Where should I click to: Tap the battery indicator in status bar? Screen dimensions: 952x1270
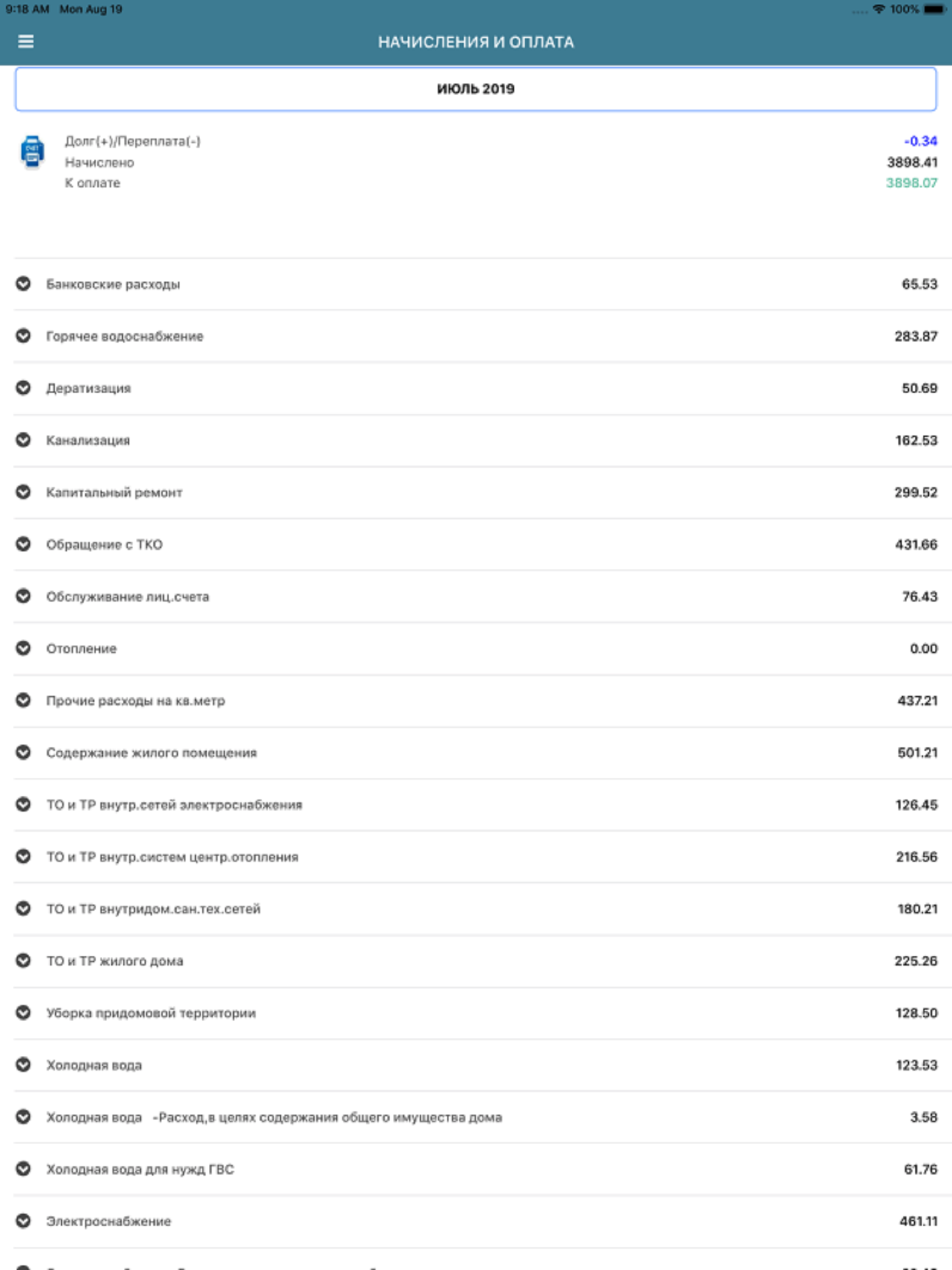click(934, 9)
